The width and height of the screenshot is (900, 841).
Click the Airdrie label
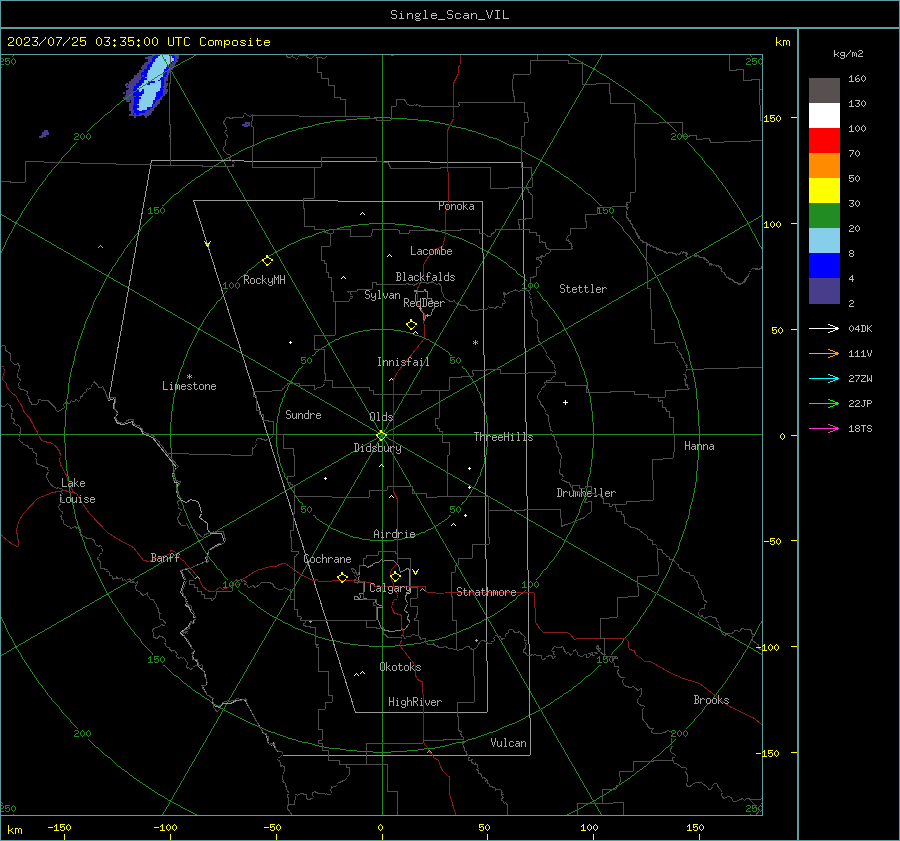(x=394, y=534)
